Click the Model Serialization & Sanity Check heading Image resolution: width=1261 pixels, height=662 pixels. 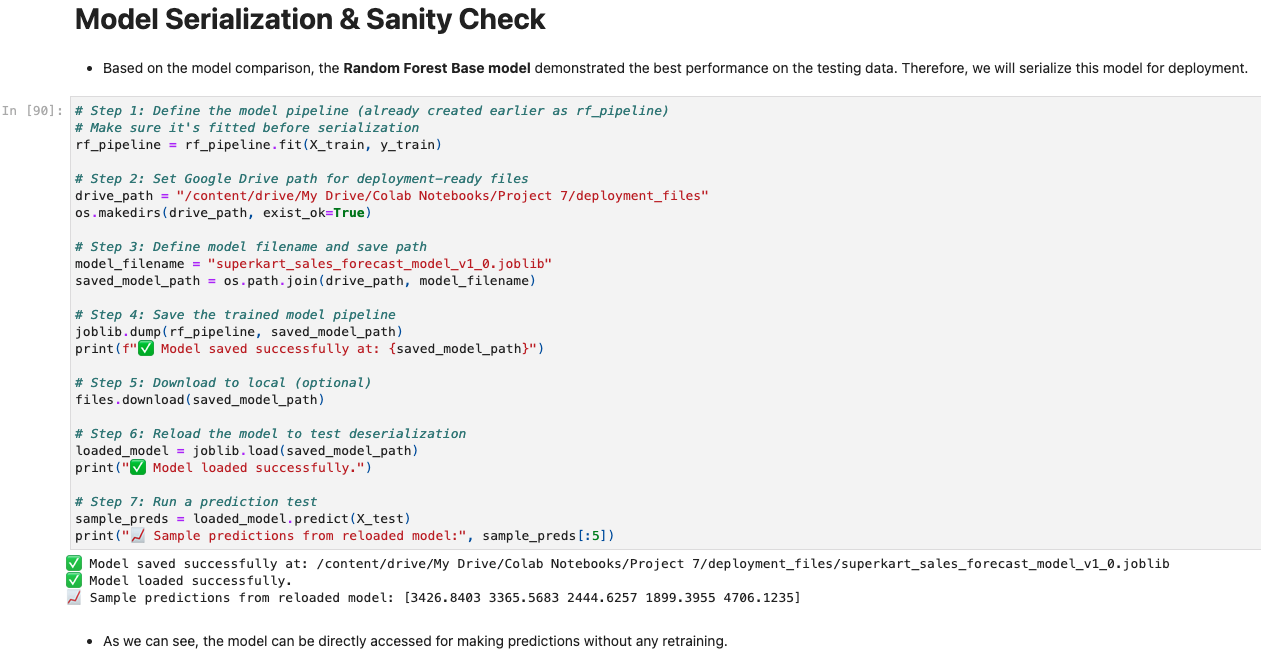310,19
